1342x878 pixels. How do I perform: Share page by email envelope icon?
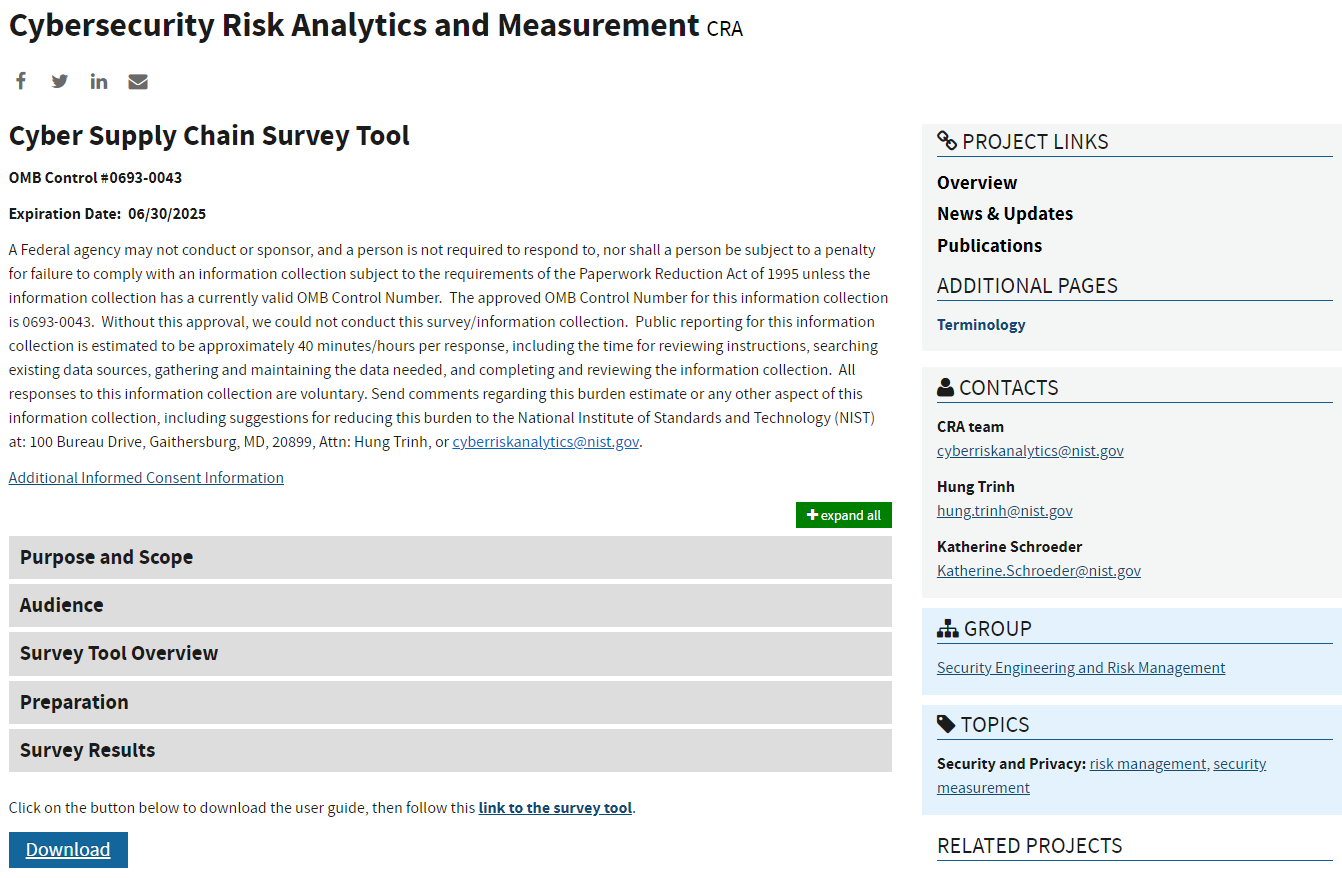[138, 81]
